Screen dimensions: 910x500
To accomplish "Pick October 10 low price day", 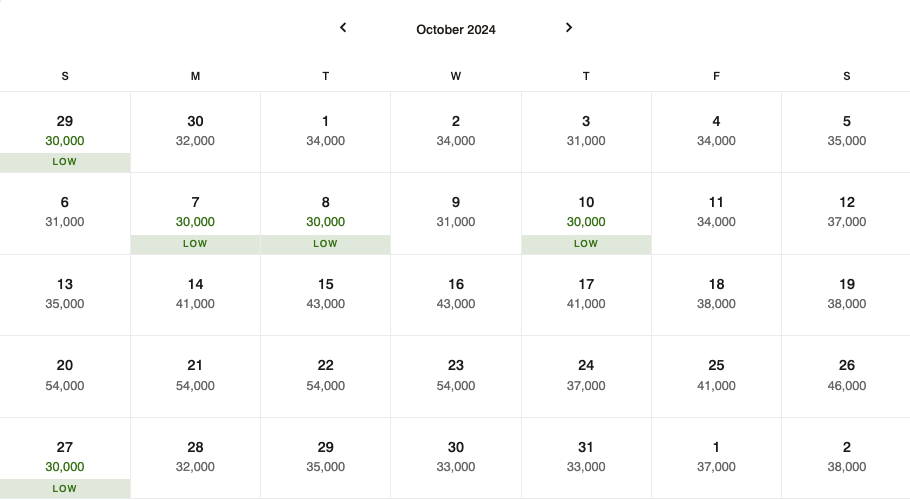I will pyautogui.click(x=586, y=213).
